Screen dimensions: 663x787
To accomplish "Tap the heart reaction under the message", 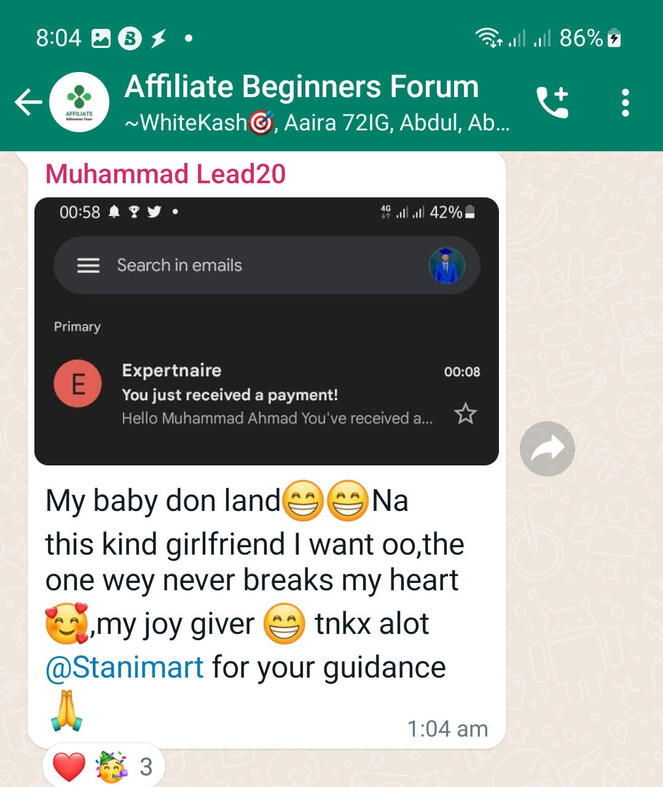I will 69,767.
